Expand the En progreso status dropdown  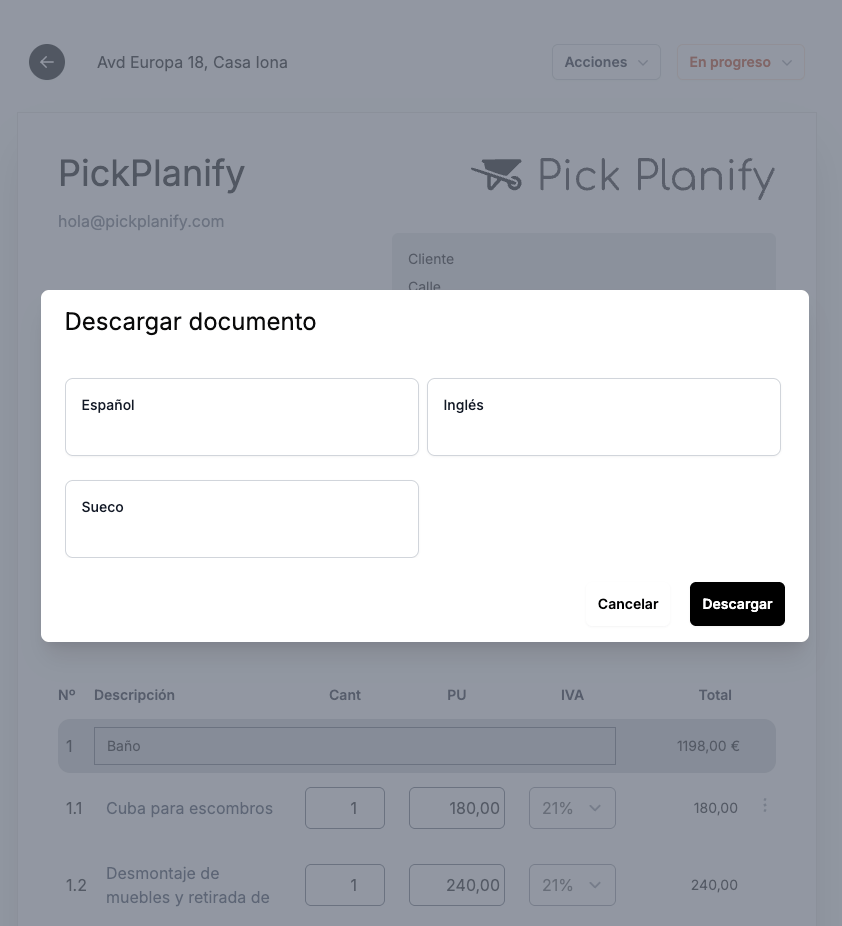[740, 62]
